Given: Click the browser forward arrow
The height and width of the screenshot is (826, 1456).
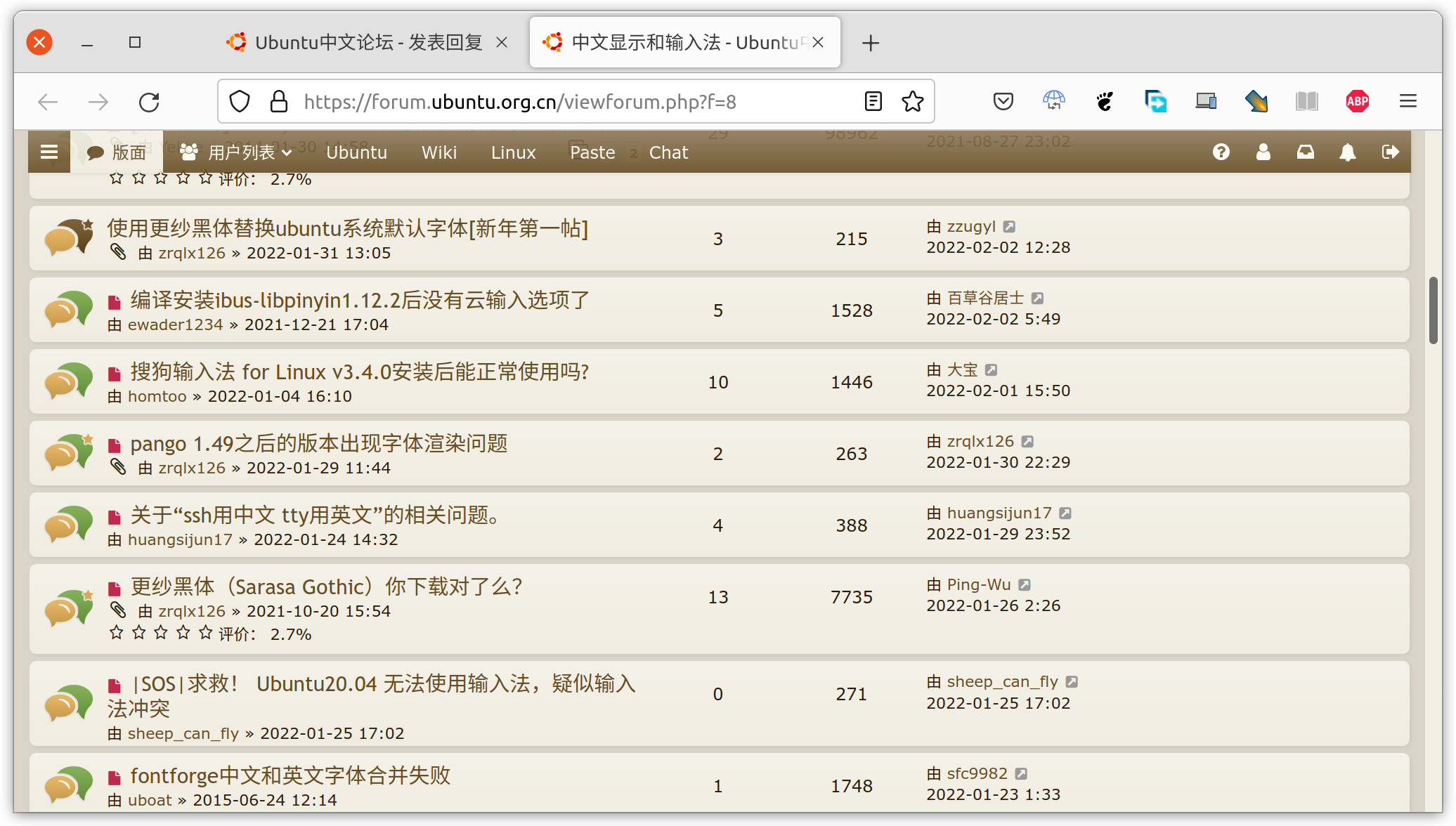Looking at the screenshot, I should pyautogui.click(x=98, y=103).
